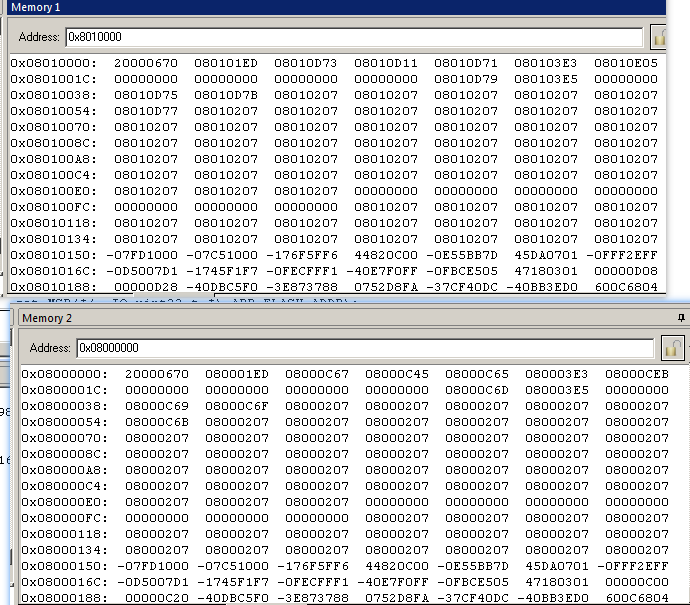
Task: Select value 08000C69 in Memory 2
Action: pyautogui.click(x=157, y=406)
